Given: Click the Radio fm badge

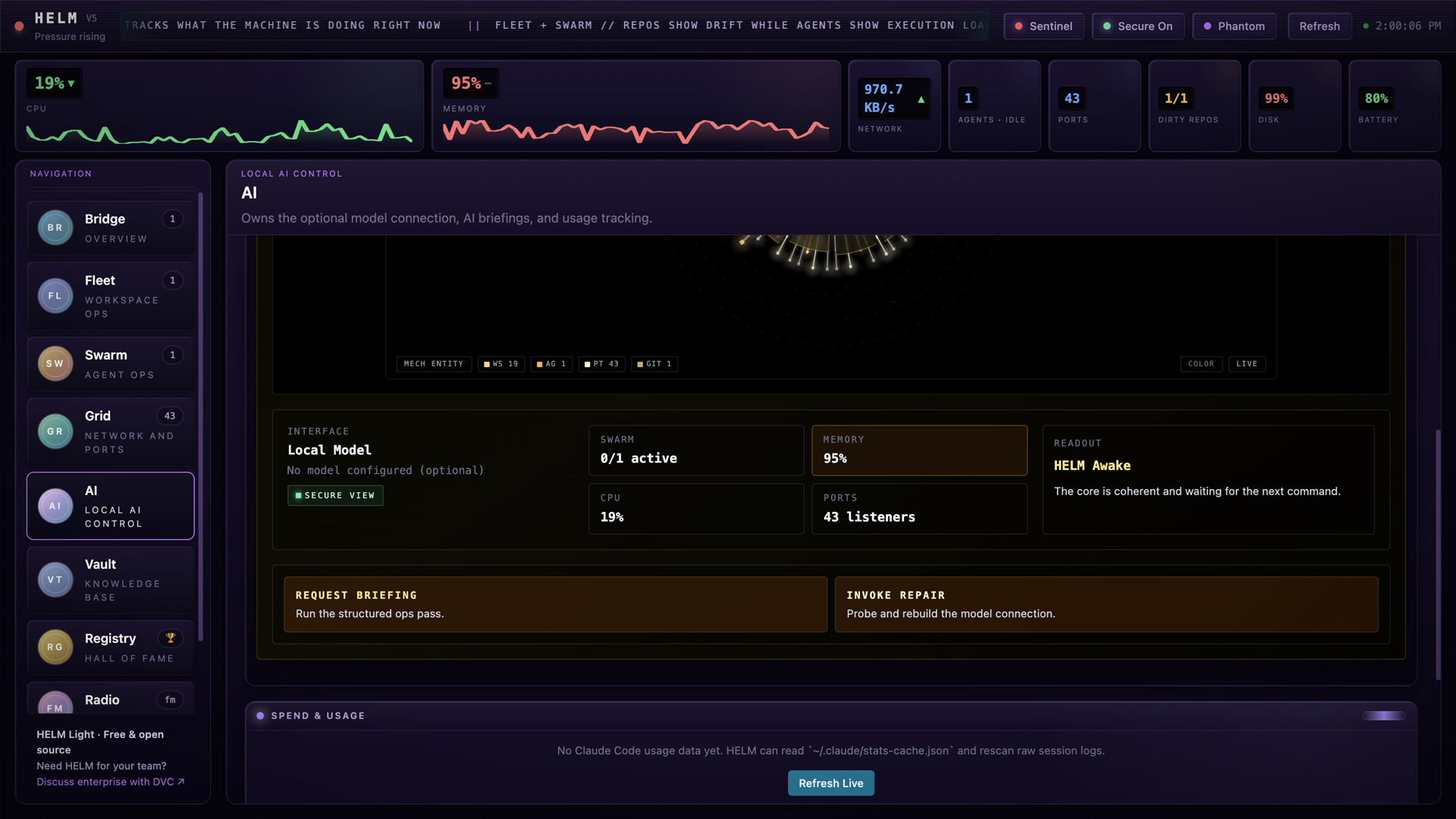Looking at the screenshot, I should coord(171,700).
